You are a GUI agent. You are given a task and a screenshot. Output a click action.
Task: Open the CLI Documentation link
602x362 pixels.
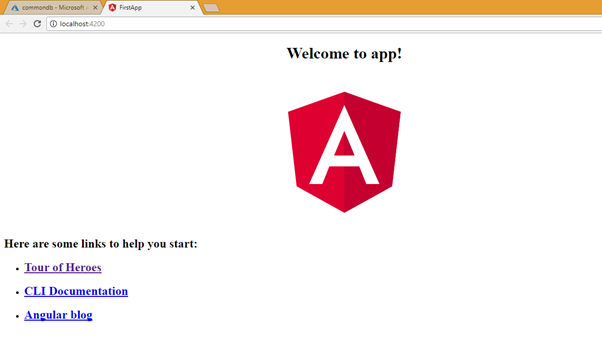[x=76, y=291]
